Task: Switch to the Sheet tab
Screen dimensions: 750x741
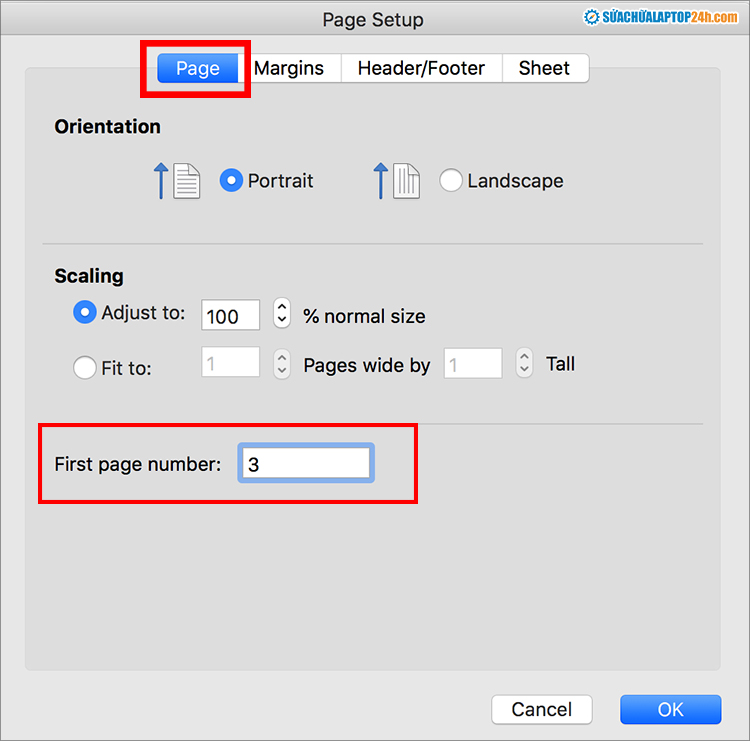Action: (545, 68)
